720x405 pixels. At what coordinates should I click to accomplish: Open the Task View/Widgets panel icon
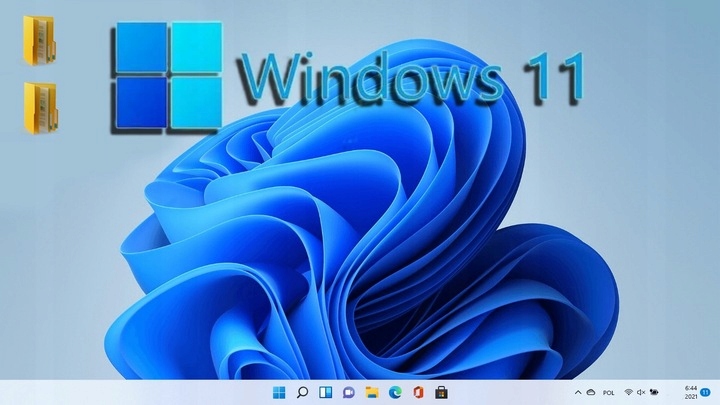pyautogui.click(x=326, y=393)
